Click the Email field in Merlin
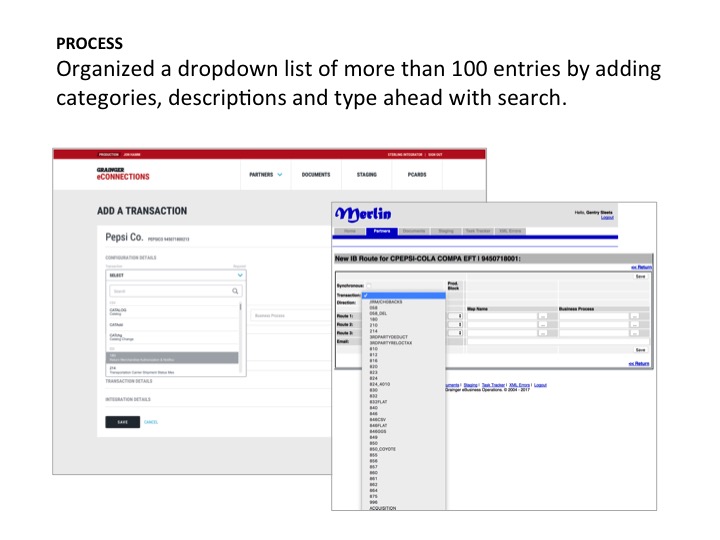720x540 pixels. [x=557, y=342]
